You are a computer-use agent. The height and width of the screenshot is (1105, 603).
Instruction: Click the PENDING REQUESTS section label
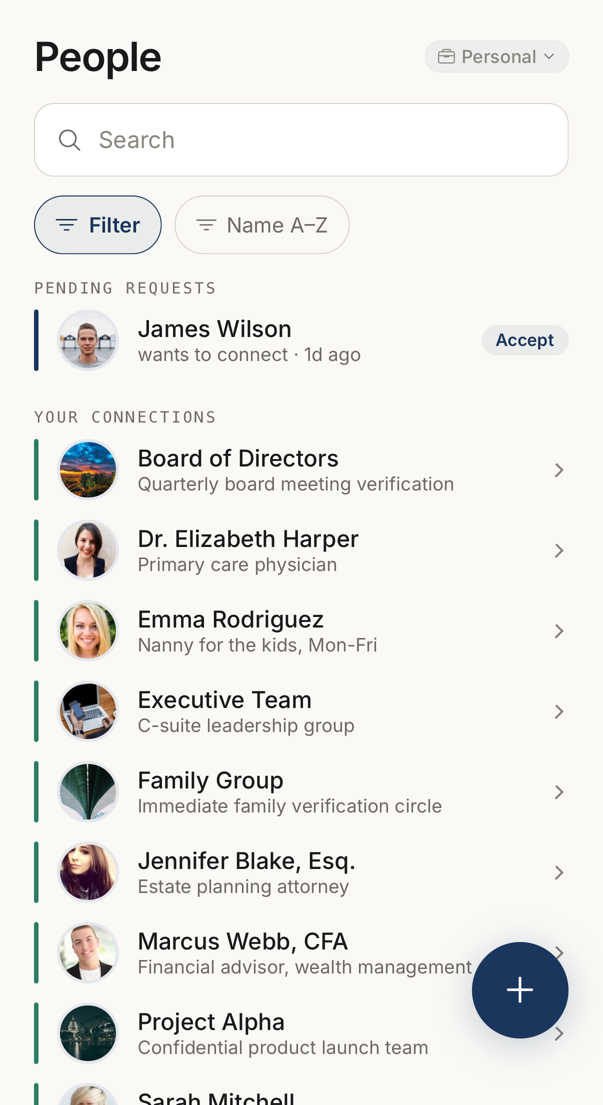pyautogui.click(x=125, y=288)
